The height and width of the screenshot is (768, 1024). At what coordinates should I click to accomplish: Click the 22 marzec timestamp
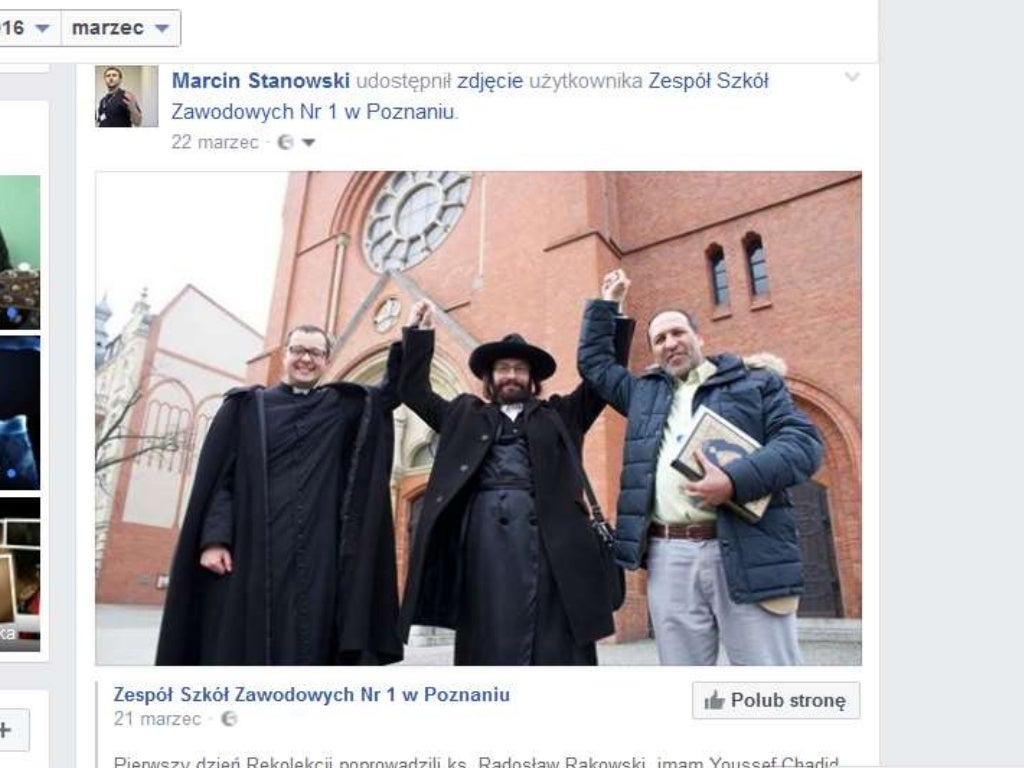tap(215, 142)
